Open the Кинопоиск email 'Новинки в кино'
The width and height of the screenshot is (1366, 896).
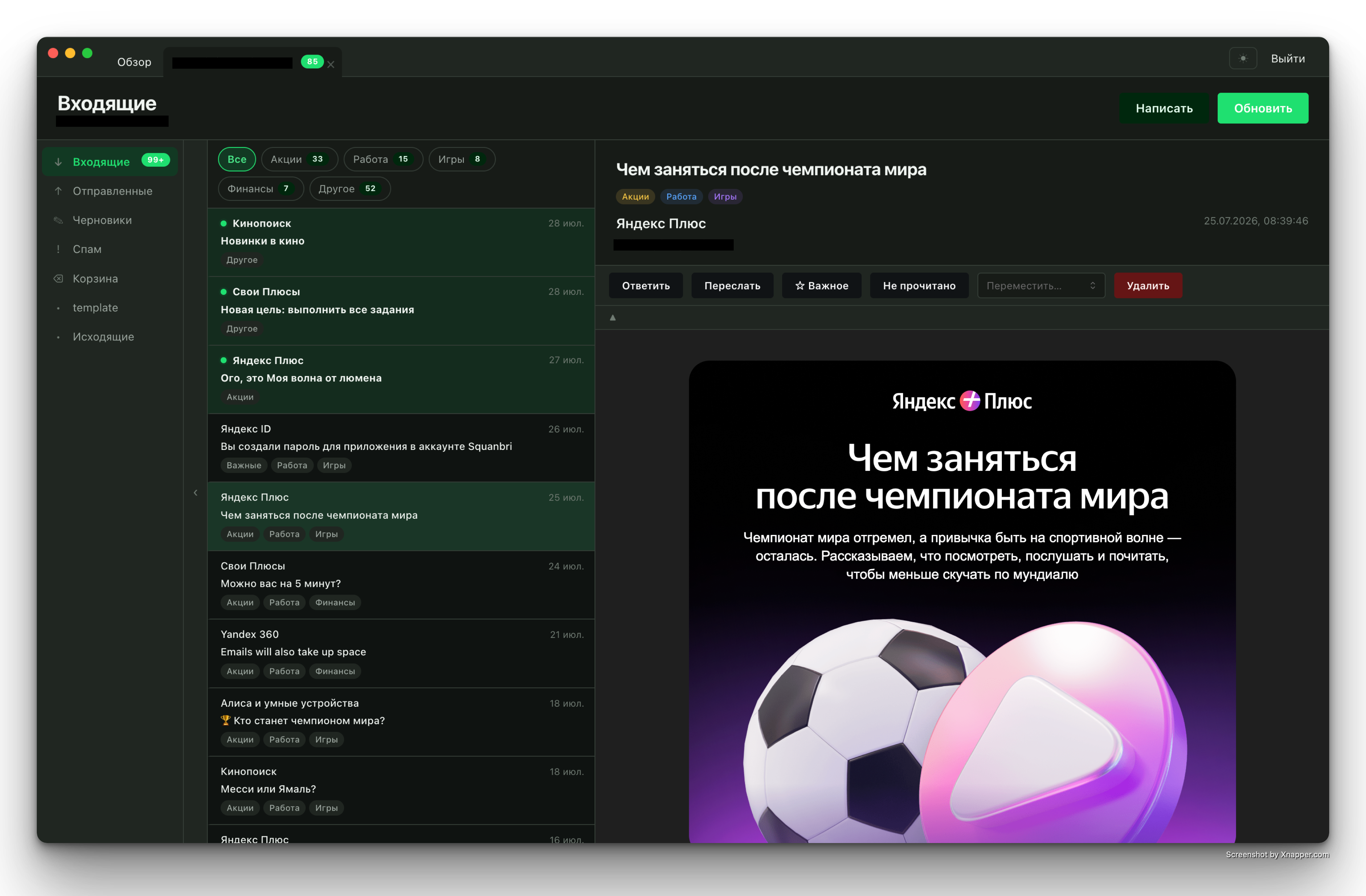pyautogui.click(x=401, y=242)
